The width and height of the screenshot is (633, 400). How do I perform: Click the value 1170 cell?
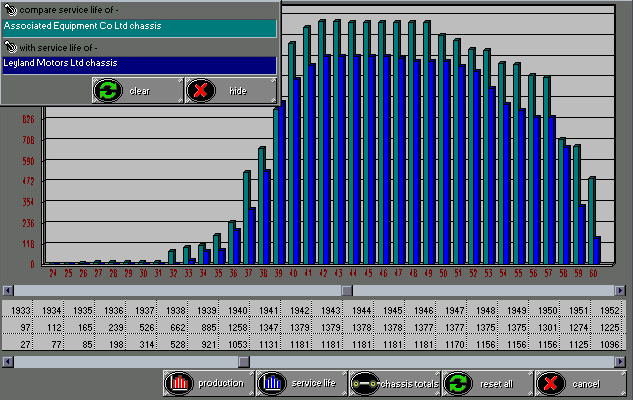point(451,344)
